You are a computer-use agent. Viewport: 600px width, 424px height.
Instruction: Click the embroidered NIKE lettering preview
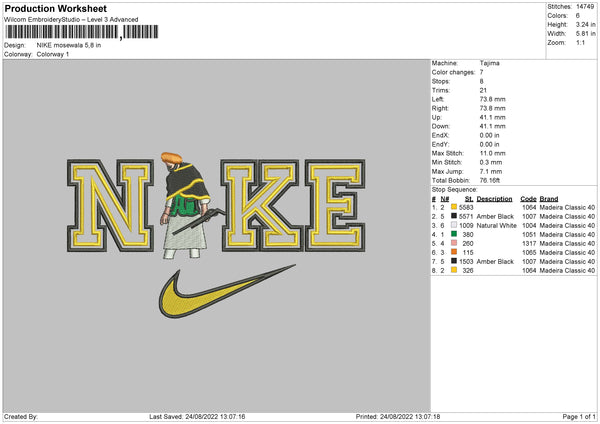[216, 205]
